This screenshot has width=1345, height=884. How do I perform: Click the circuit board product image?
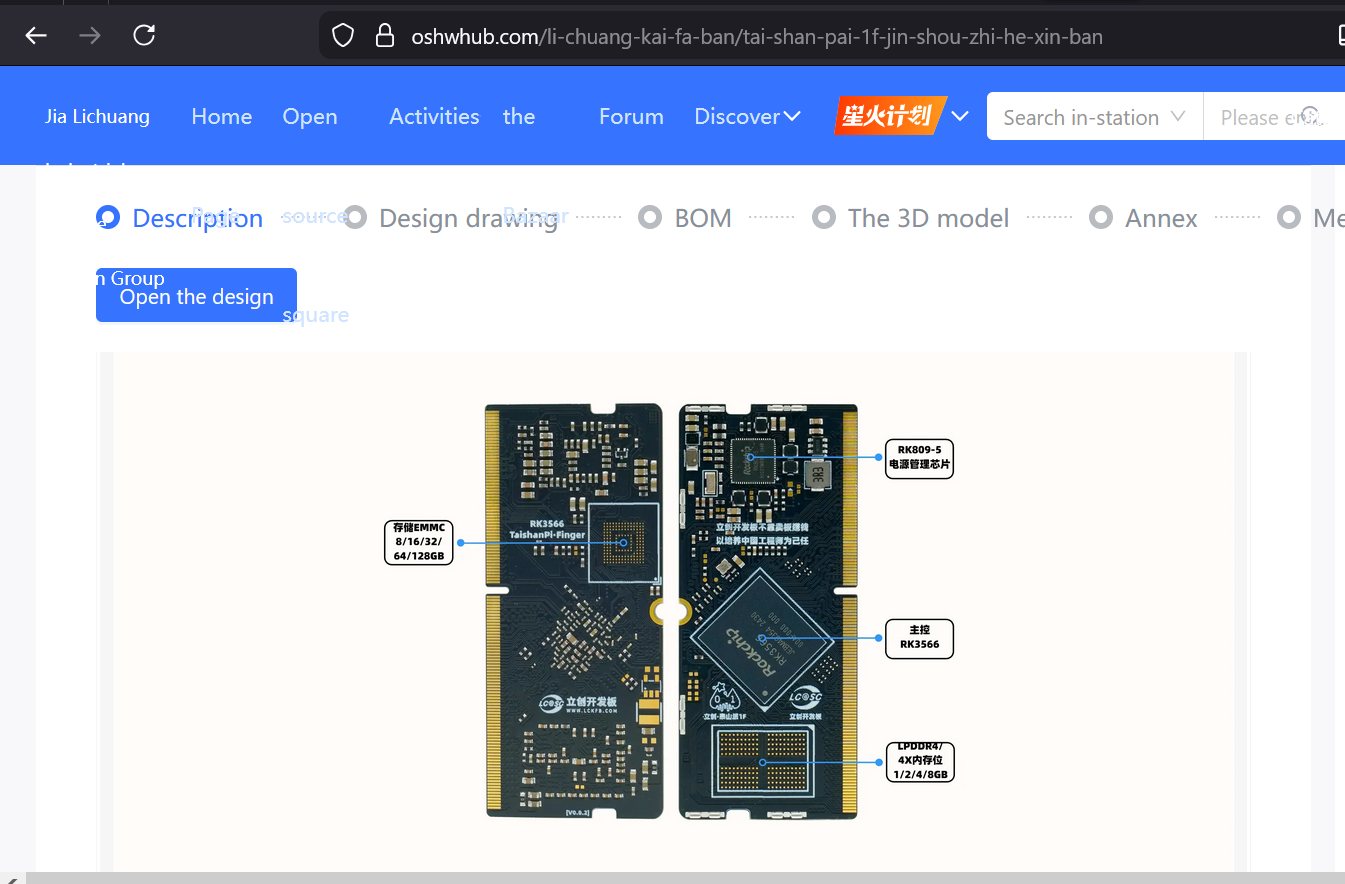click(x=671, y=611)
